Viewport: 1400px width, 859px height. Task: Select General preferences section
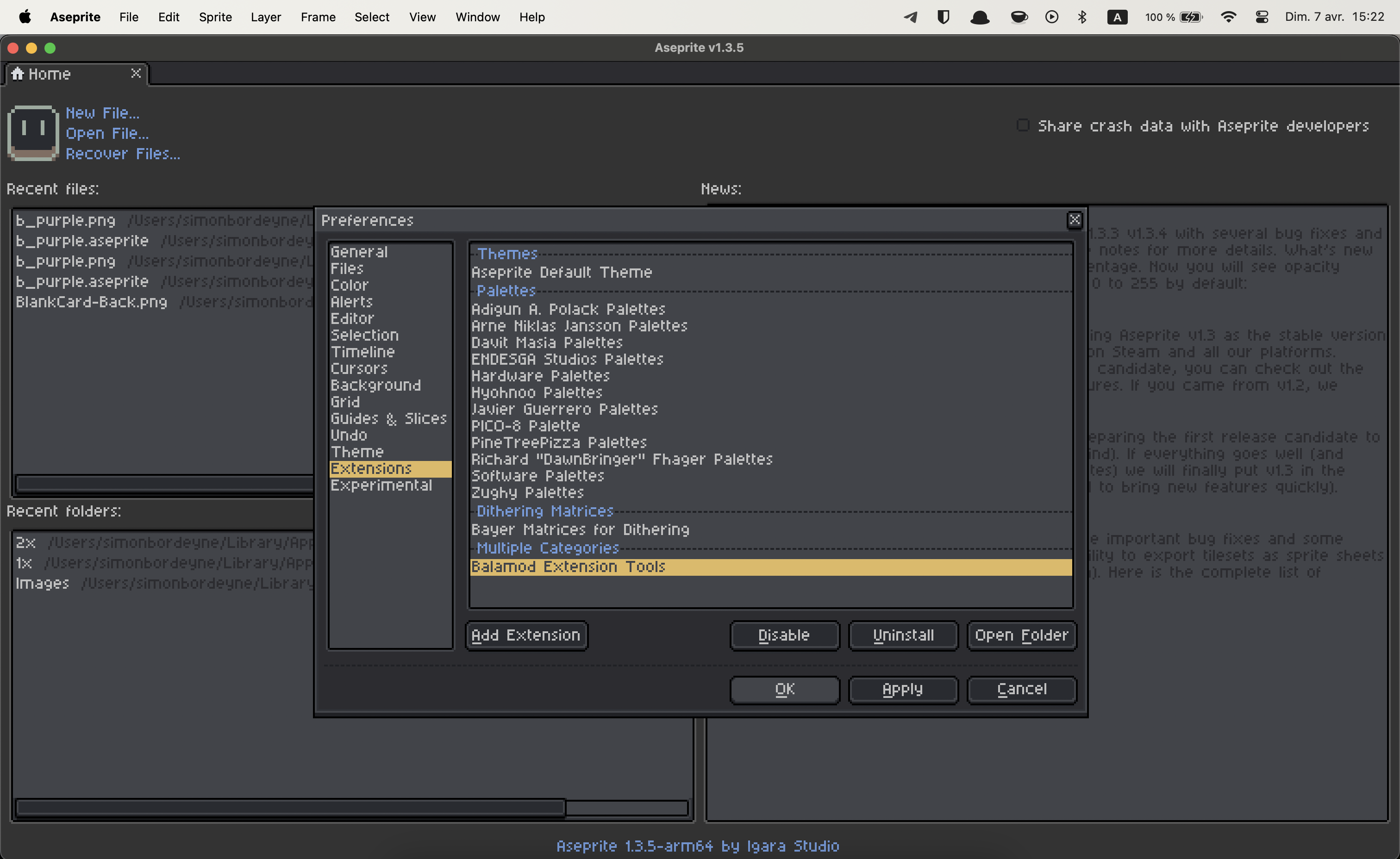390,252
